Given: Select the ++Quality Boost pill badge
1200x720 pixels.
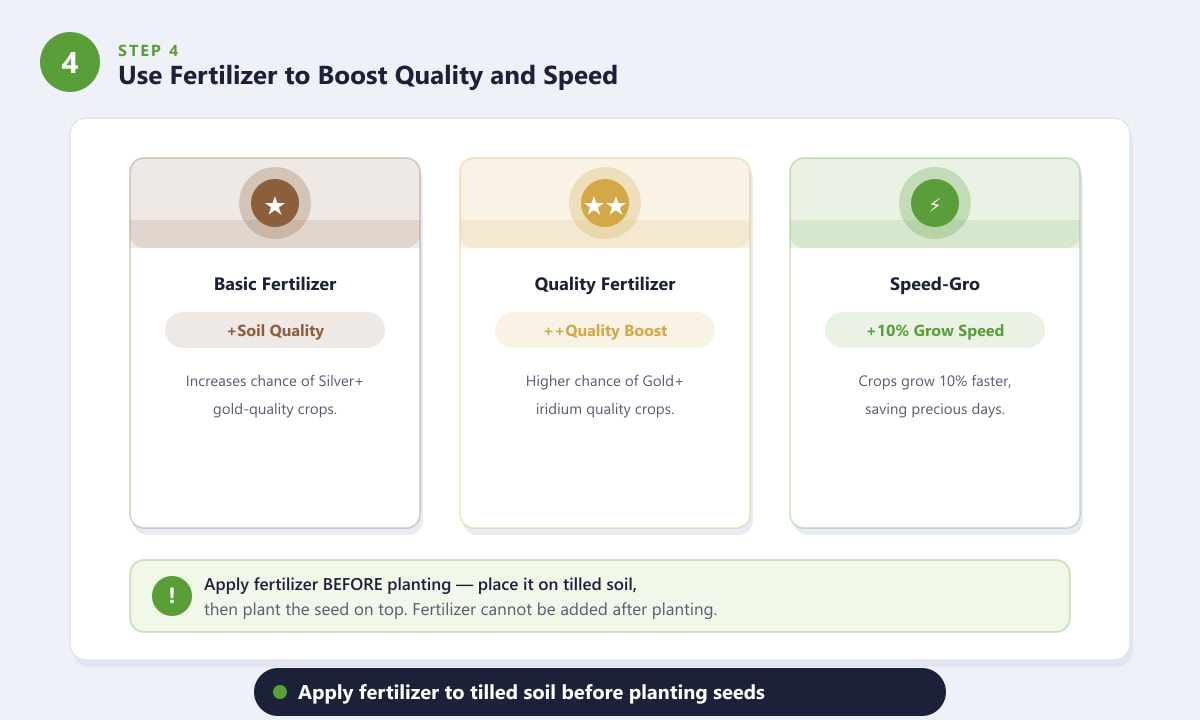Looking at the screenshot, I should (605, 330).
